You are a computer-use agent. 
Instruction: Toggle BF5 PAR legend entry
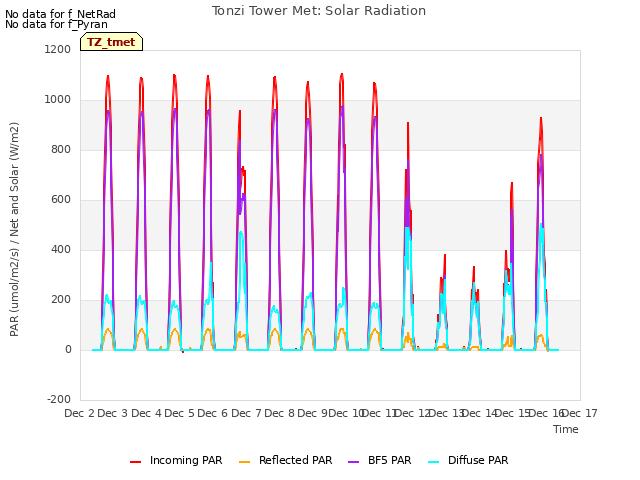click(380, 460)
